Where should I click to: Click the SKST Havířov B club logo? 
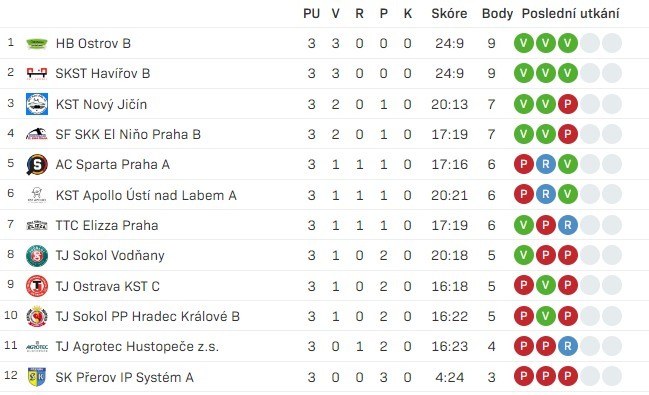tap(37, 73)
